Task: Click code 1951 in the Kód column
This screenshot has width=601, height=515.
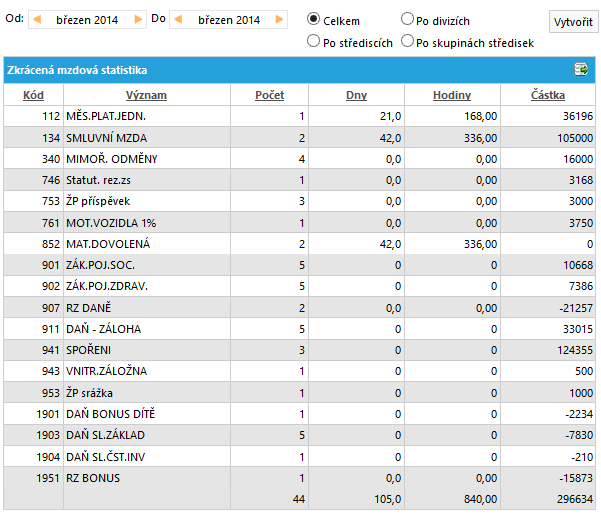Action: 48,478
